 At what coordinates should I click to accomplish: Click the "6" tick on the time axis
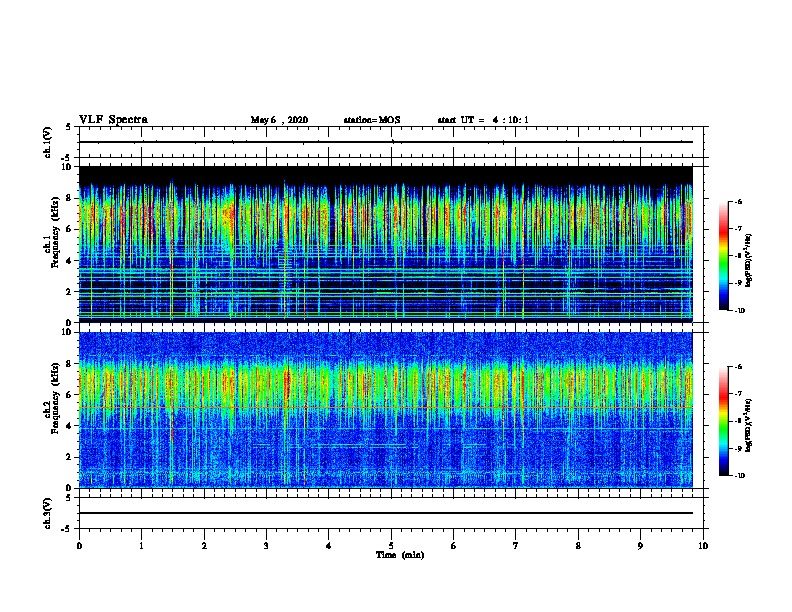[454, 546]
